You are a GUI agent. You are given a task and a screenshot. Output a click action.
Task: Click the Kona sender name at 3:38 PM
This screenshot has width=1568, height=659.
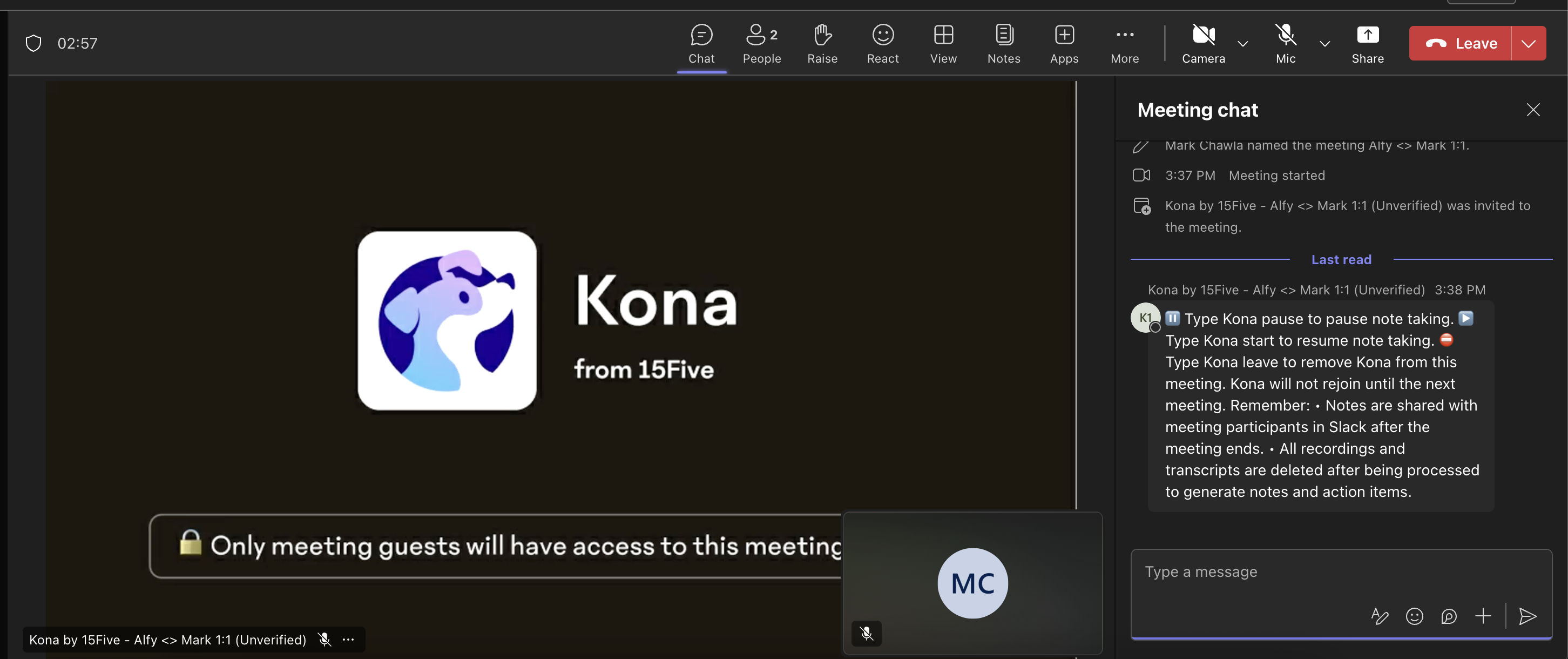tap(1286, 290)
